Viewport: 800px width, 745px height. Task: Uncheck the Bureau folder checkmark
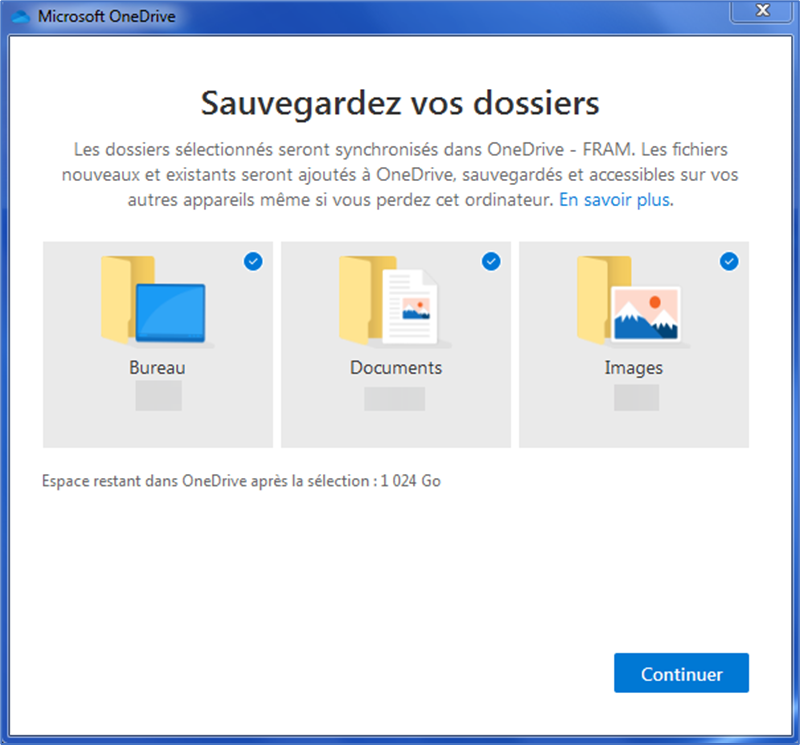click(x=253, y=261)
